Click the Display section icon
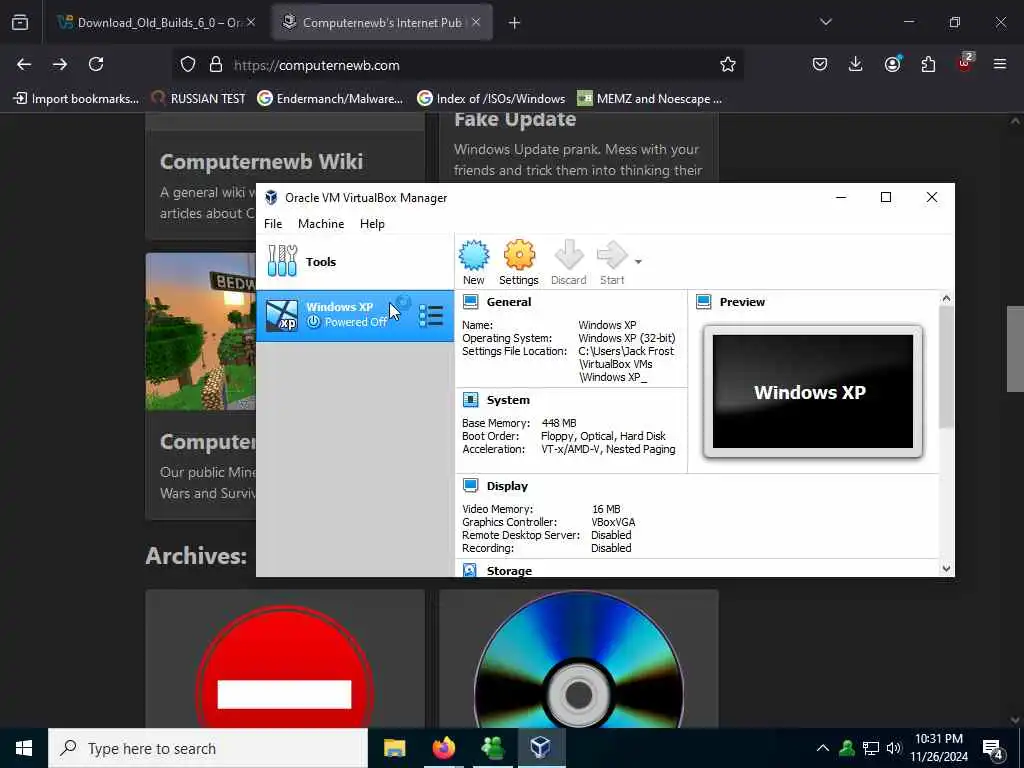1024x768 pixels. [470, 485]
